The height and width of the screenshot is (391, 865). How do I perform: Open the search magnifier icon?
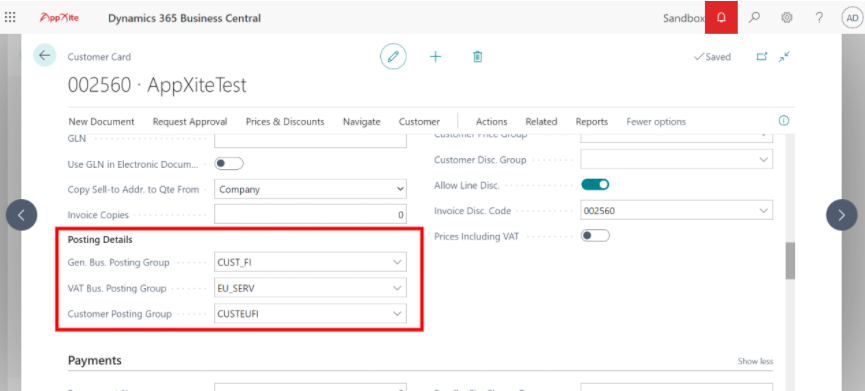coord(754,18)
